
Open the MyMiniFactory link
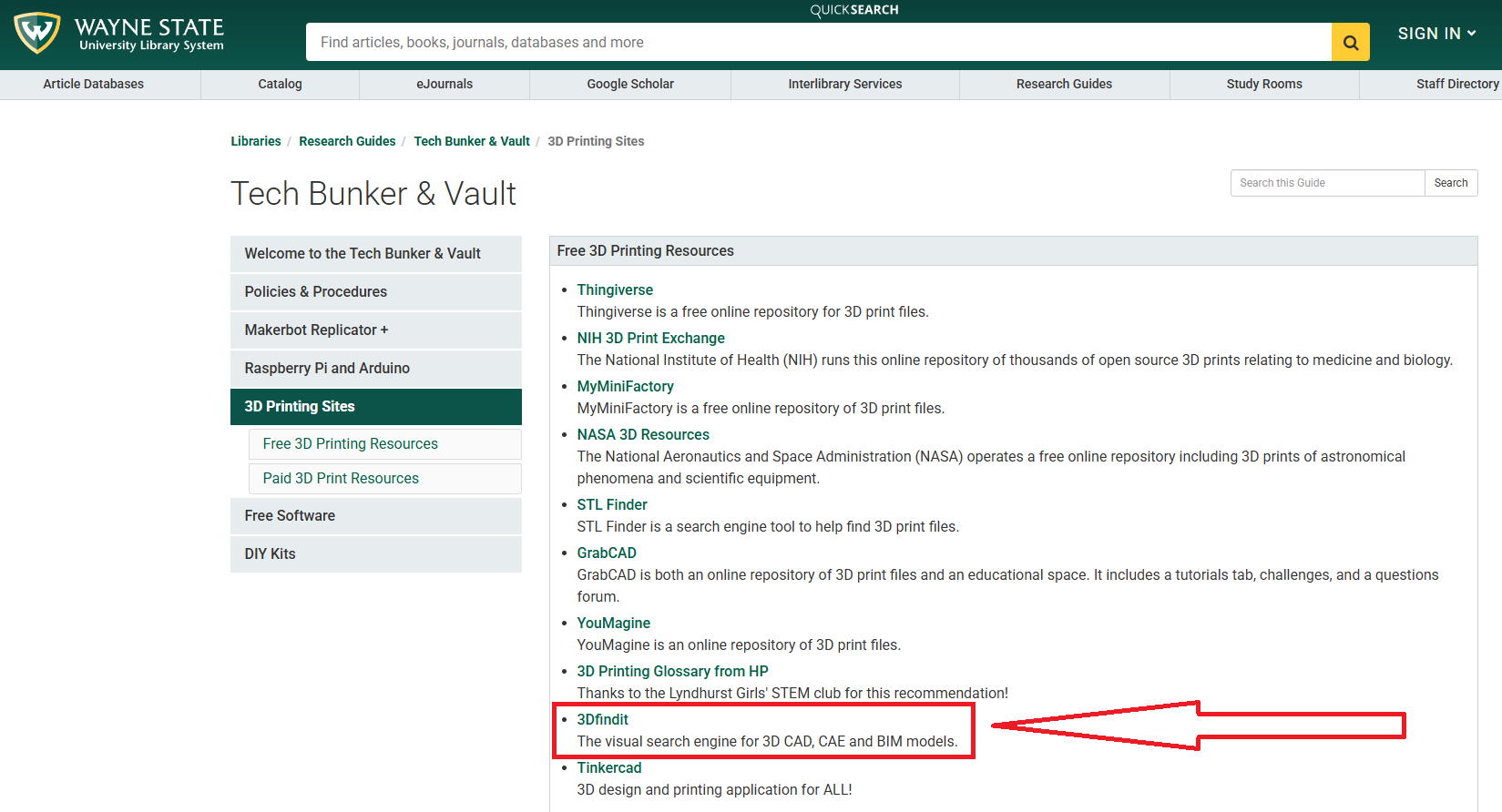[x=625, y=386]
